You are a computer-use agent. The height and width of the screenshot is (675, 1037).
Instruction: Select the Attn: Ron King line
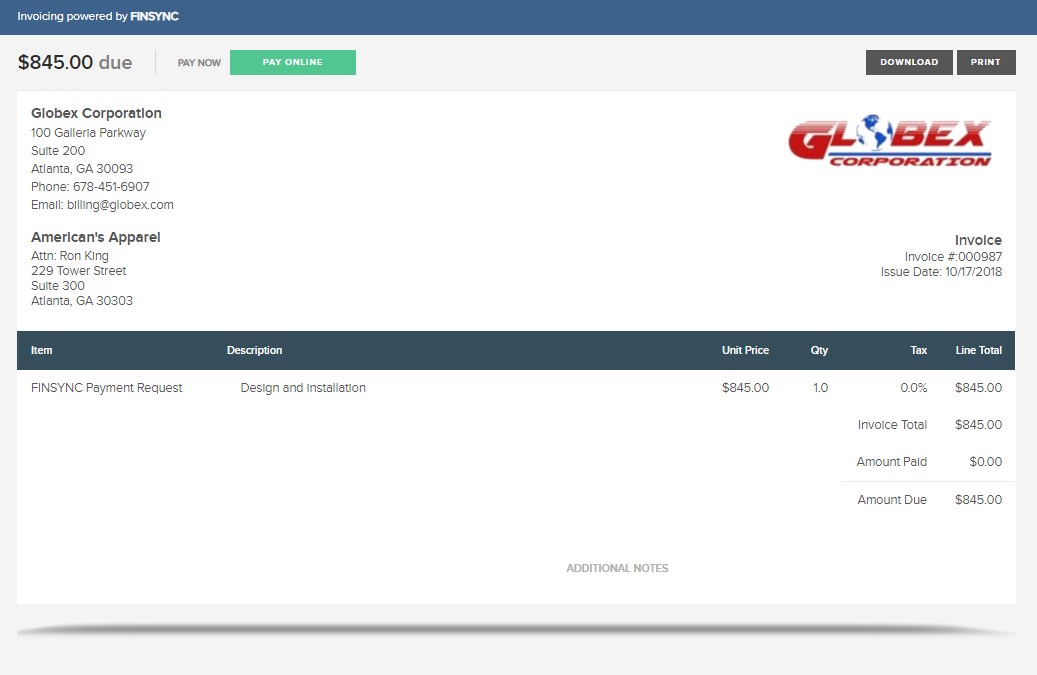69,256
